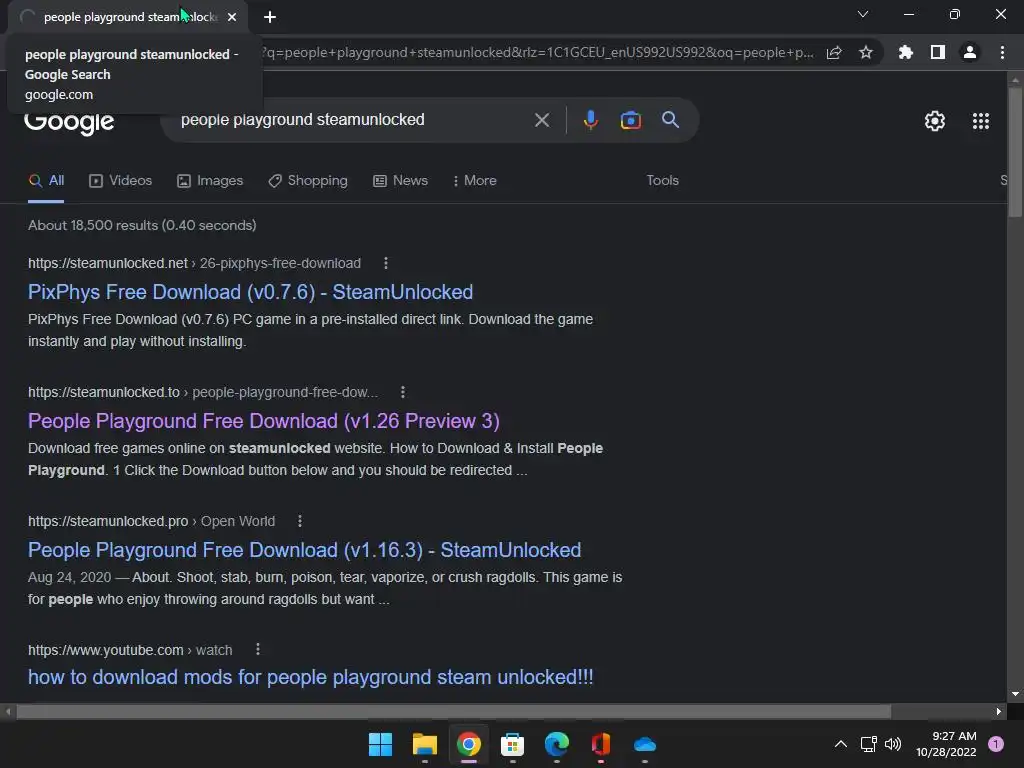Click the horizontal scrollbar thumb

[454, 712]
